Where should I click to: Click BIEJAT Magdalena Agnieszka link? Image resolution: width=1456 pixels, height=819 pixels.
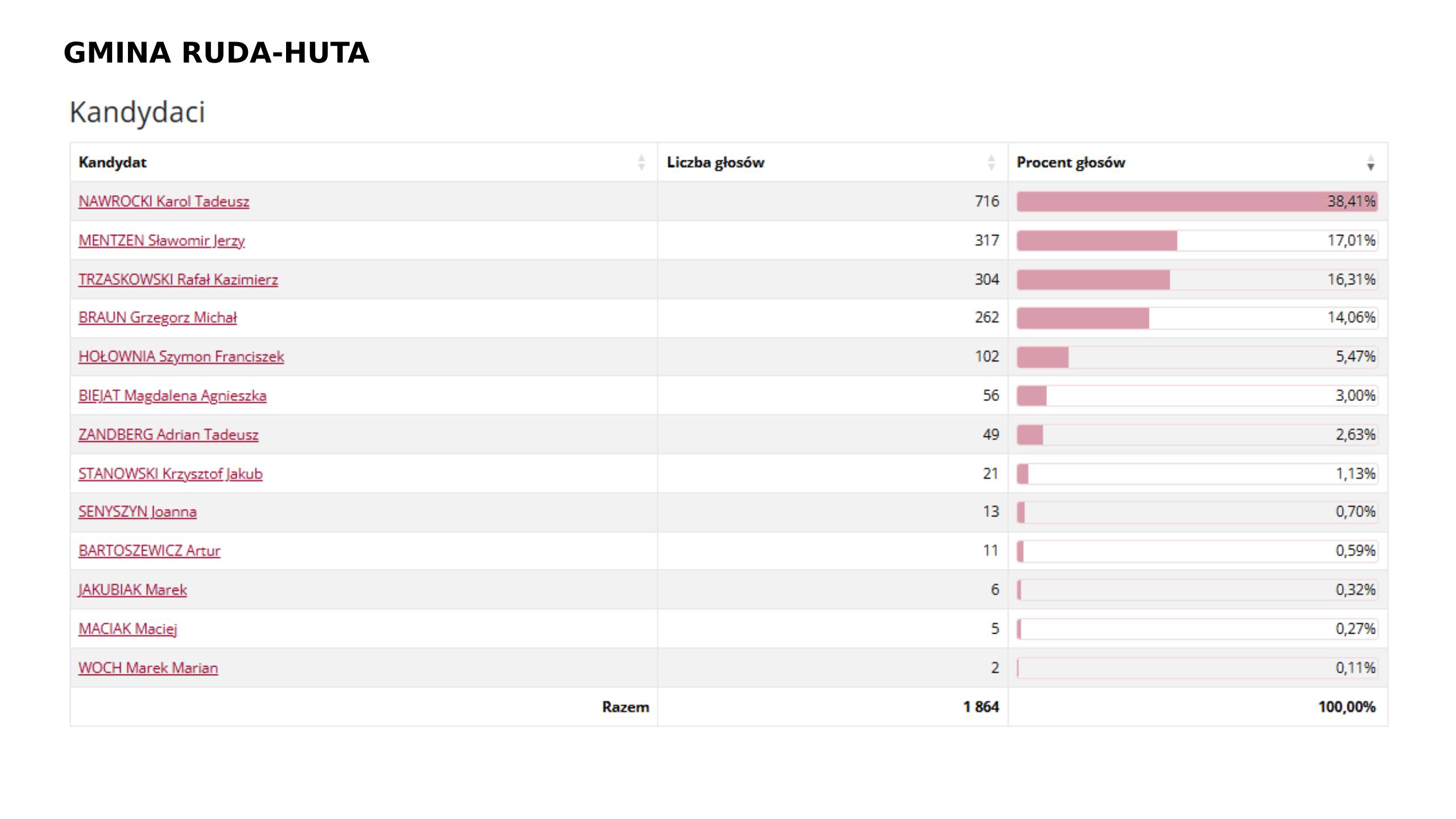pos(172,396)
